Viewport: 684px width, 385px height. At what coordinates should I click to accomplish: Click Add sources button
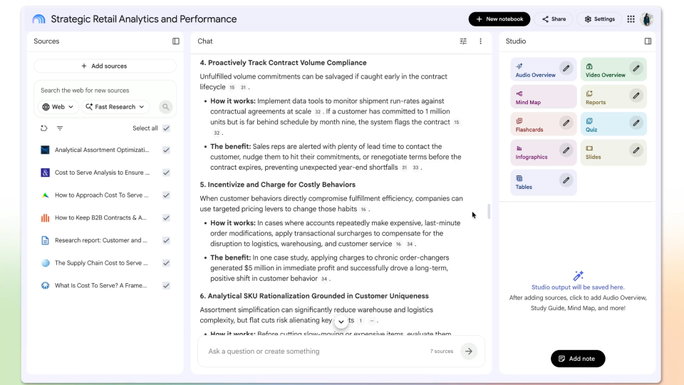(x=105, y=66)
